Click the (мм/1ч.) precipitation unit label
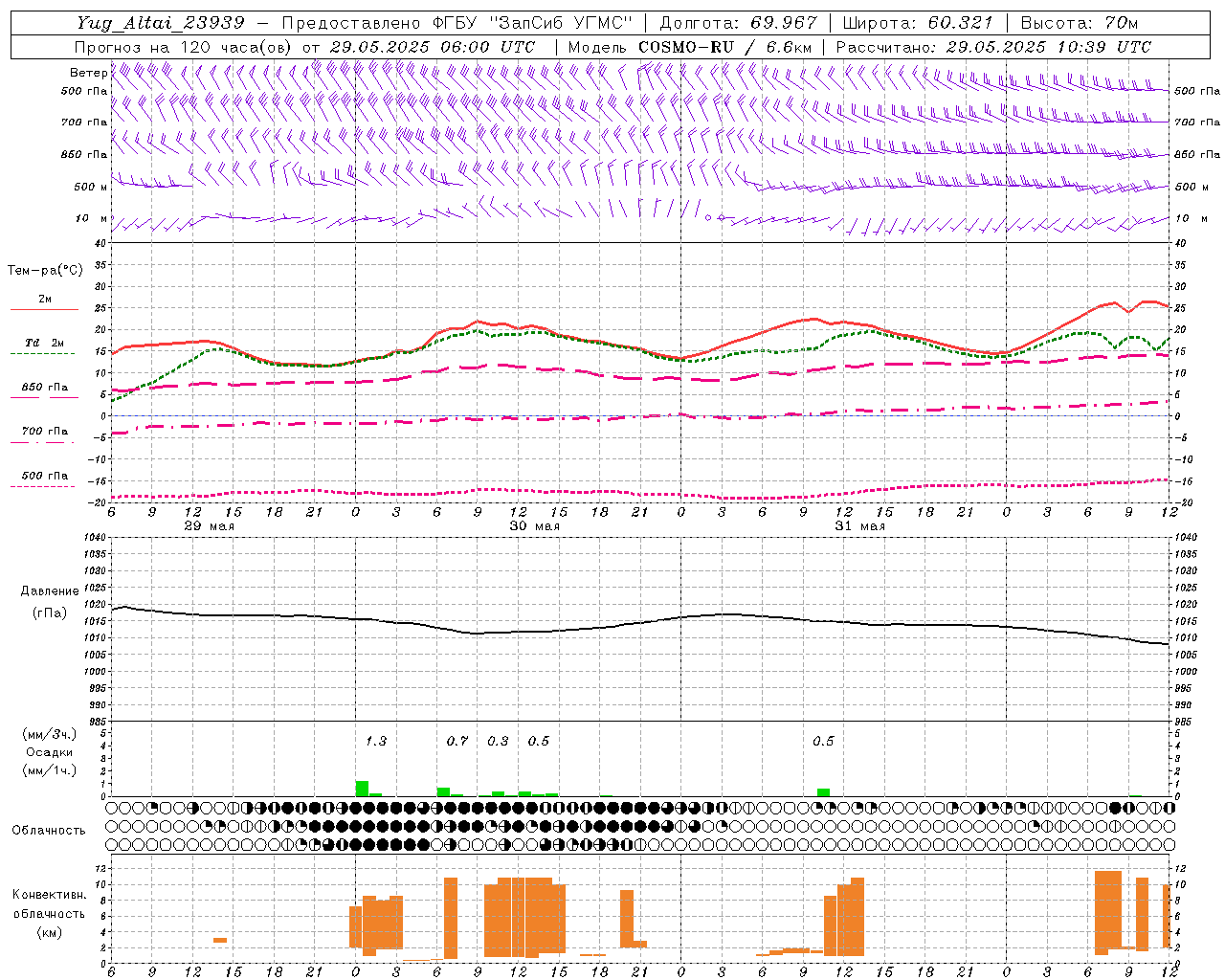1225x980 pixels. (50, 770)
